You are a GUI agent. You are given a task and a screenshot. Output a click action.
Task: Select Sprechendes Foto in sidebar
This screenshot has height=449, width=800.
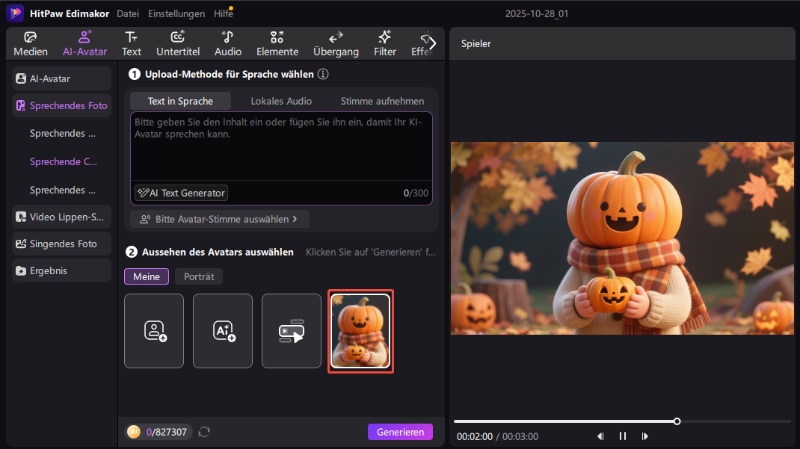(61, 106)
